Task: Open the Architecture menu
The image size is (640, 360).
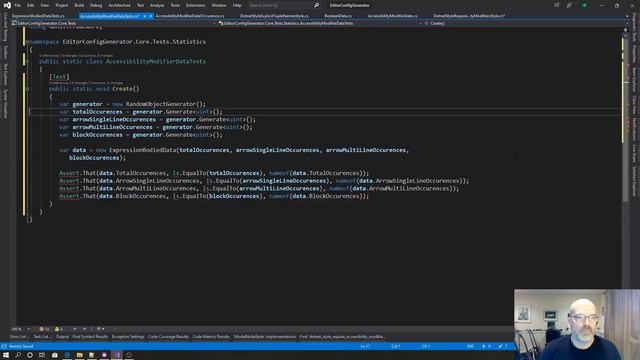Action: coord(119,5)
